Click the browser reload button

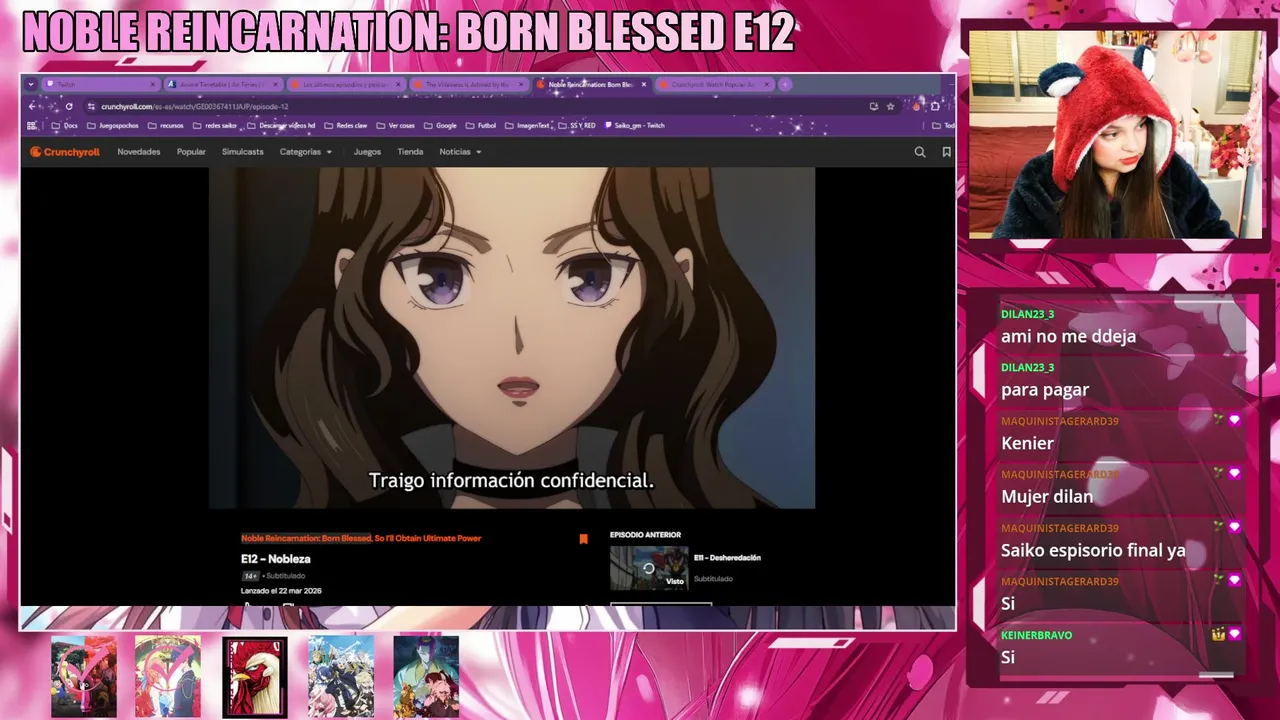click(69, 106)
